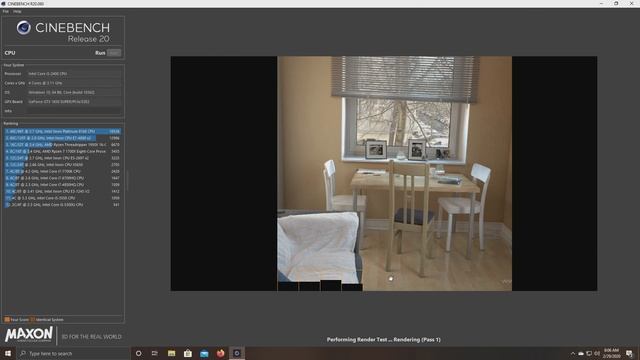Select ranking row Core i7-4850HQ

click(62, 185)
